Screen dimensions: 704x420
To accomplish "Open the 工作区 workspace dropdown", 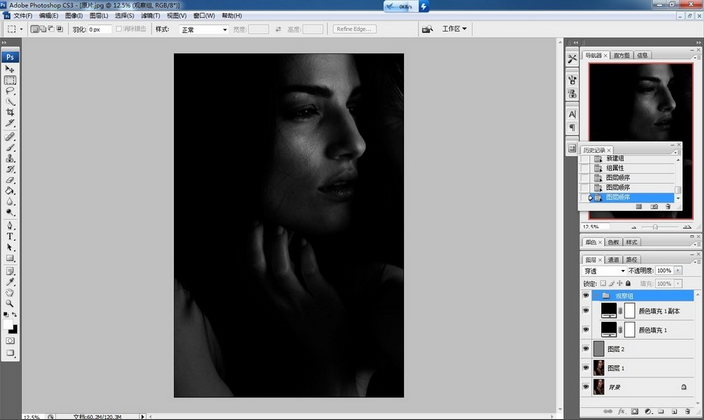I will click(x=454, y=29).
